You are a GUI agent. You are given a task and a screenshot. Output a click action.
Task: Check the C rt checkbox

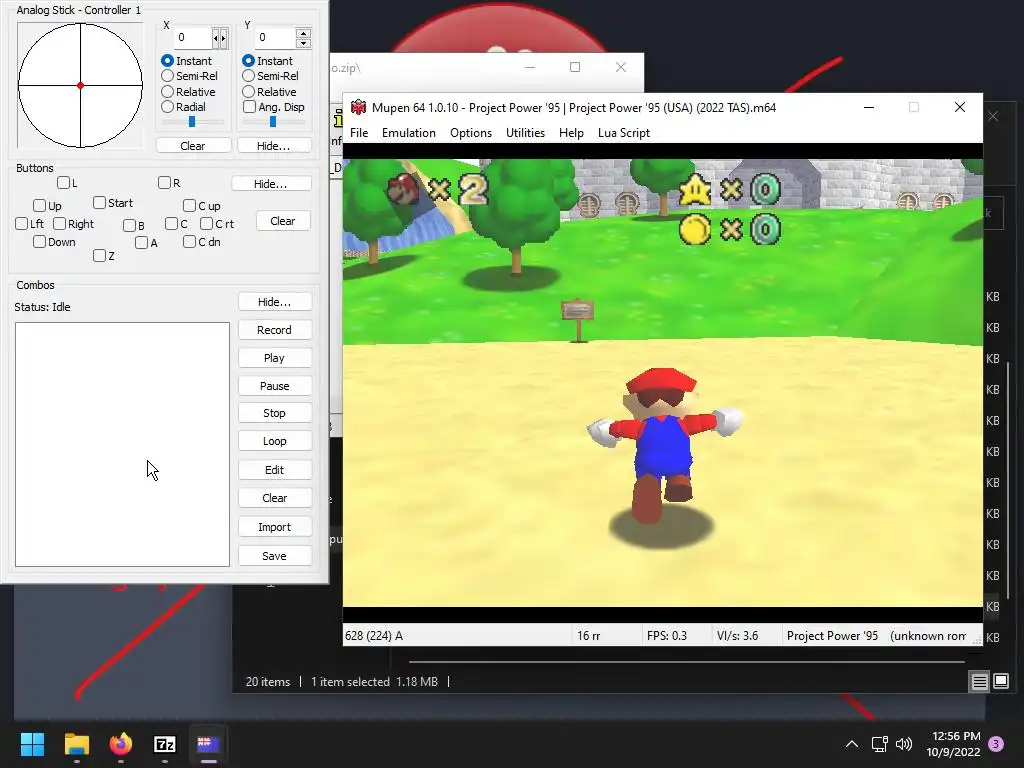[206, 224]
